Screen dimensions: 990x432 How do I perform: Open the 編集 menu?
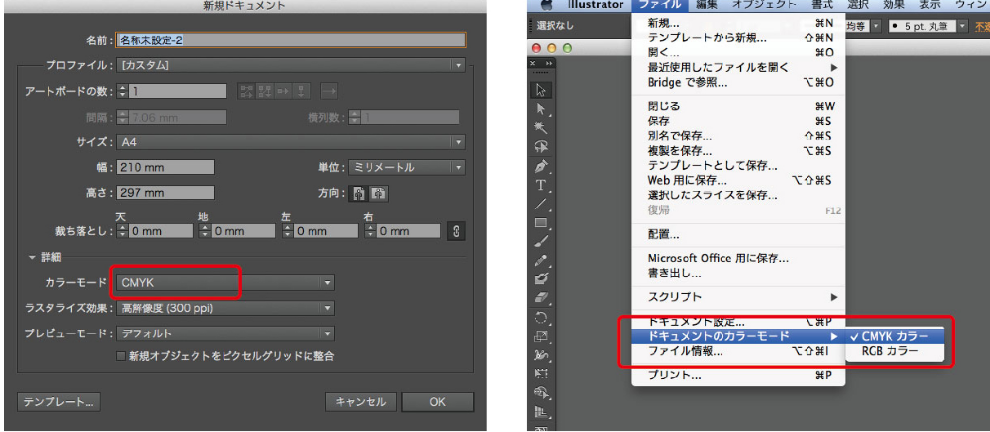click(x=708, y=5)
